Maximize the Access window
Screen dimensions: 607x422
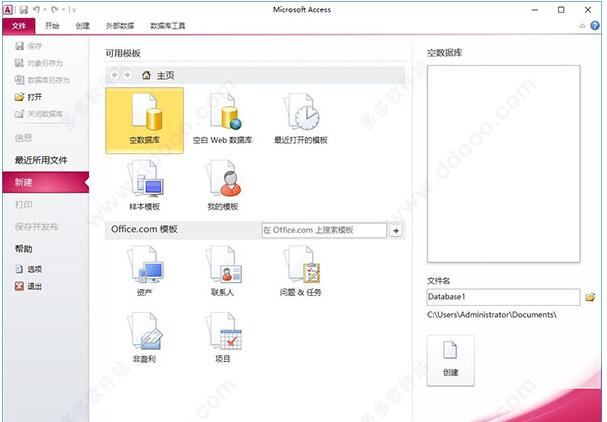[x=561, y=10]
